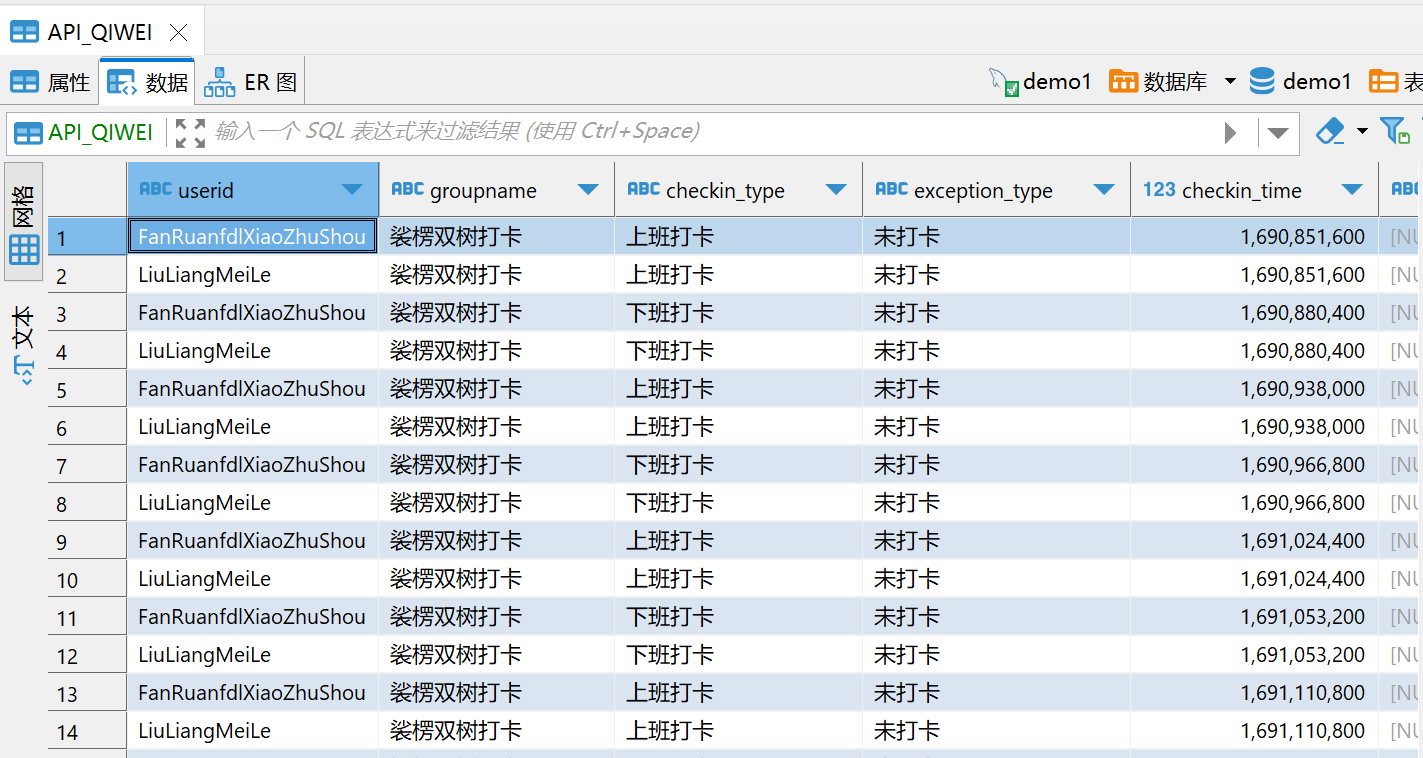
Task: Open the checkin_time column filter dropdown
Action: click(x=1352, y=190)
